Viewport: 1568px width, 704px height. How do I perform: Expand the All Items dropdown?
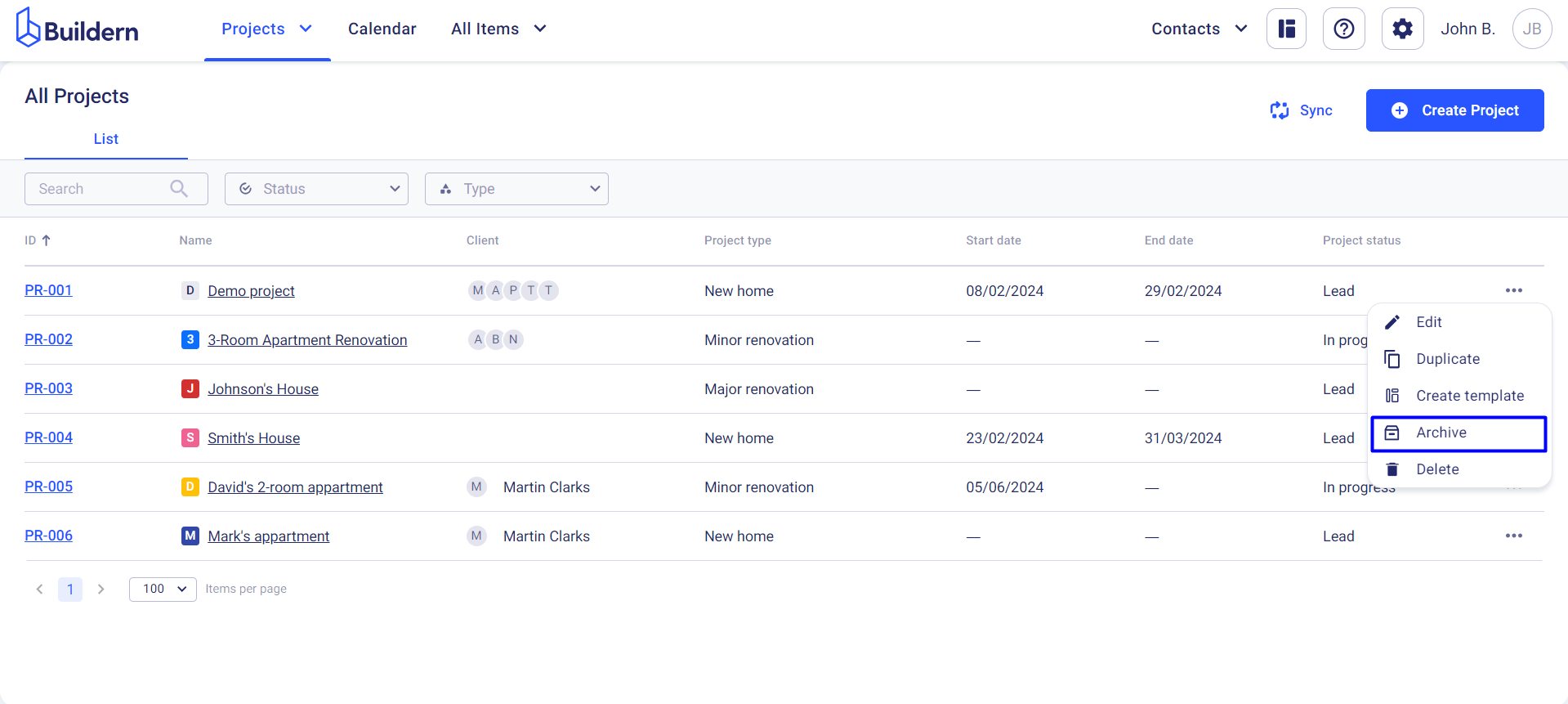point(540,29)
